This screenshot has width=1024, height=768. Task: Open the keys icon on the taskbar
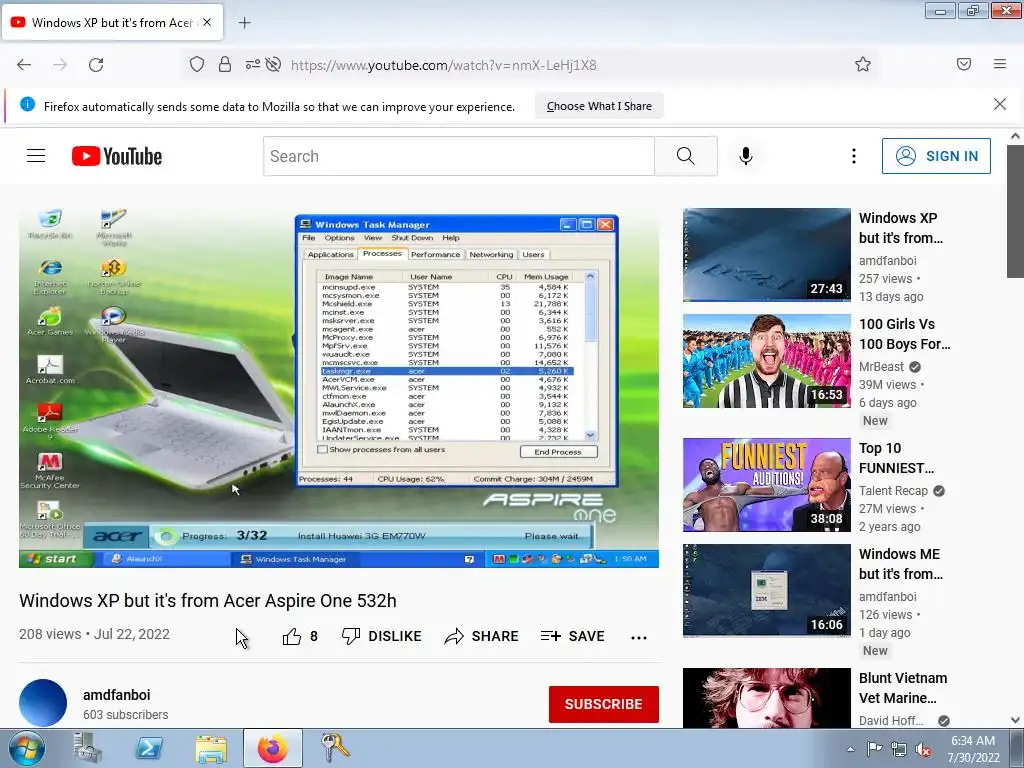(x=334, y=748)
